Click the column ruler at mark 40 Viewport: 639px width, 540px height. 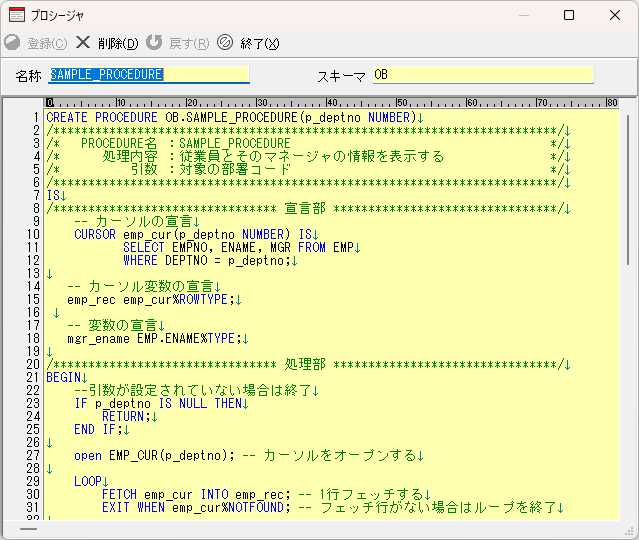tap(332, 102)
